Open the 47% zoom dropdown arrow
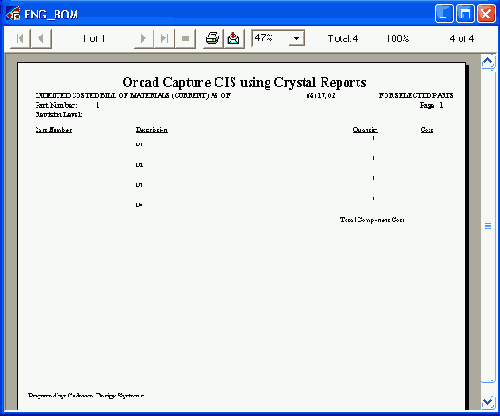 (x=296, y=38)
